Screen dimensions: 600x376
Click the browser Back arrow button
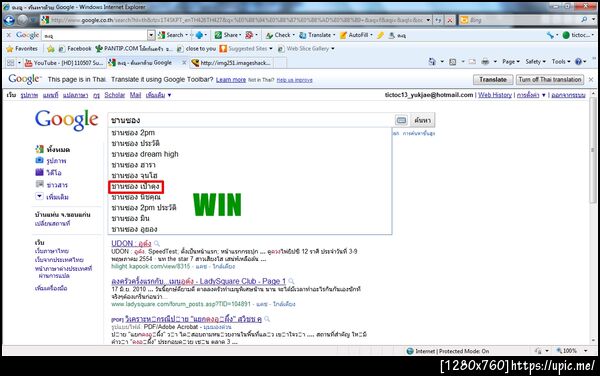tap(9, 20)
